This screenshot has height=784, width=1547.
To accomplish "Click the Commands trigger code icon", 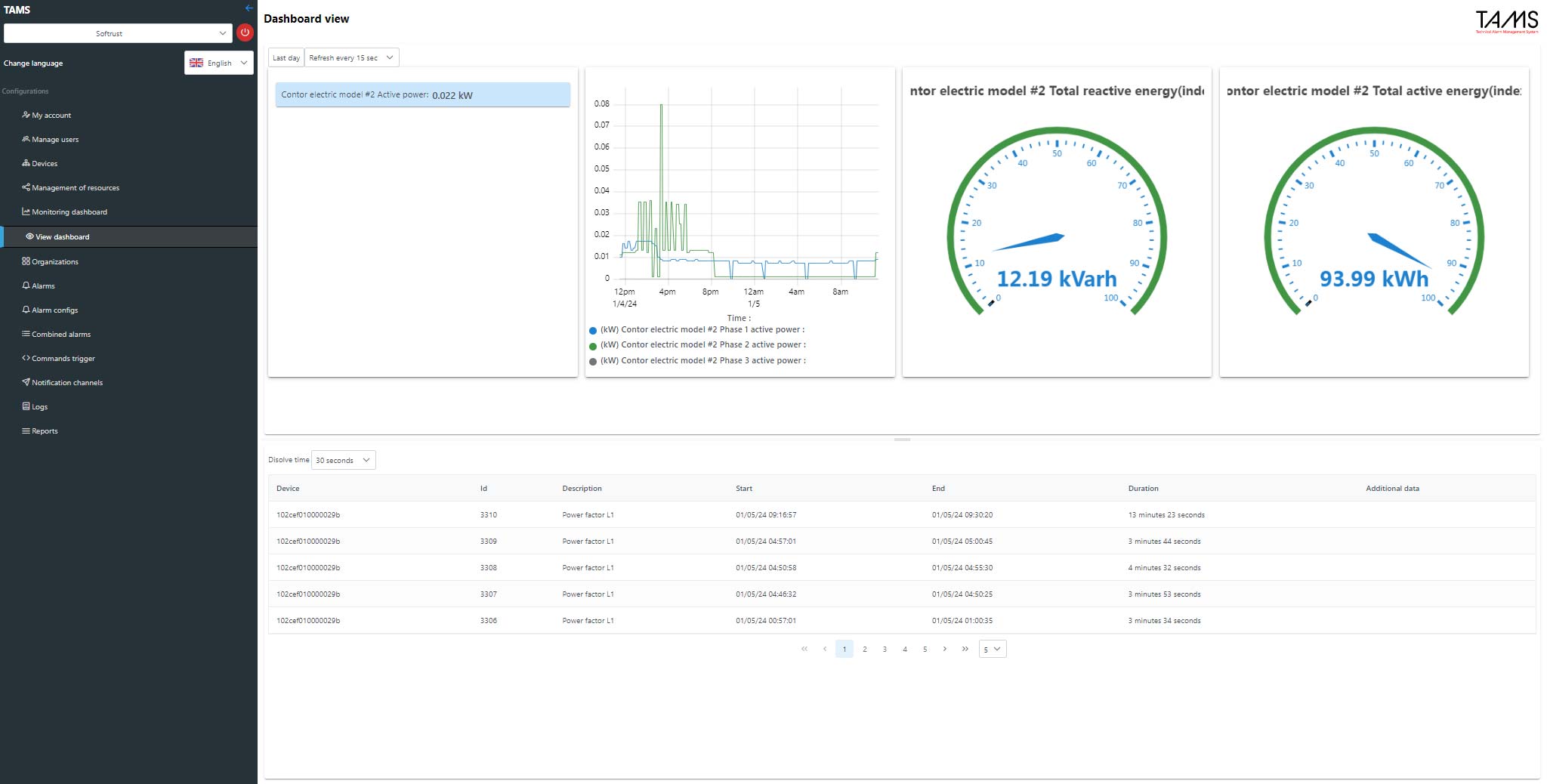I will (26, 358).
